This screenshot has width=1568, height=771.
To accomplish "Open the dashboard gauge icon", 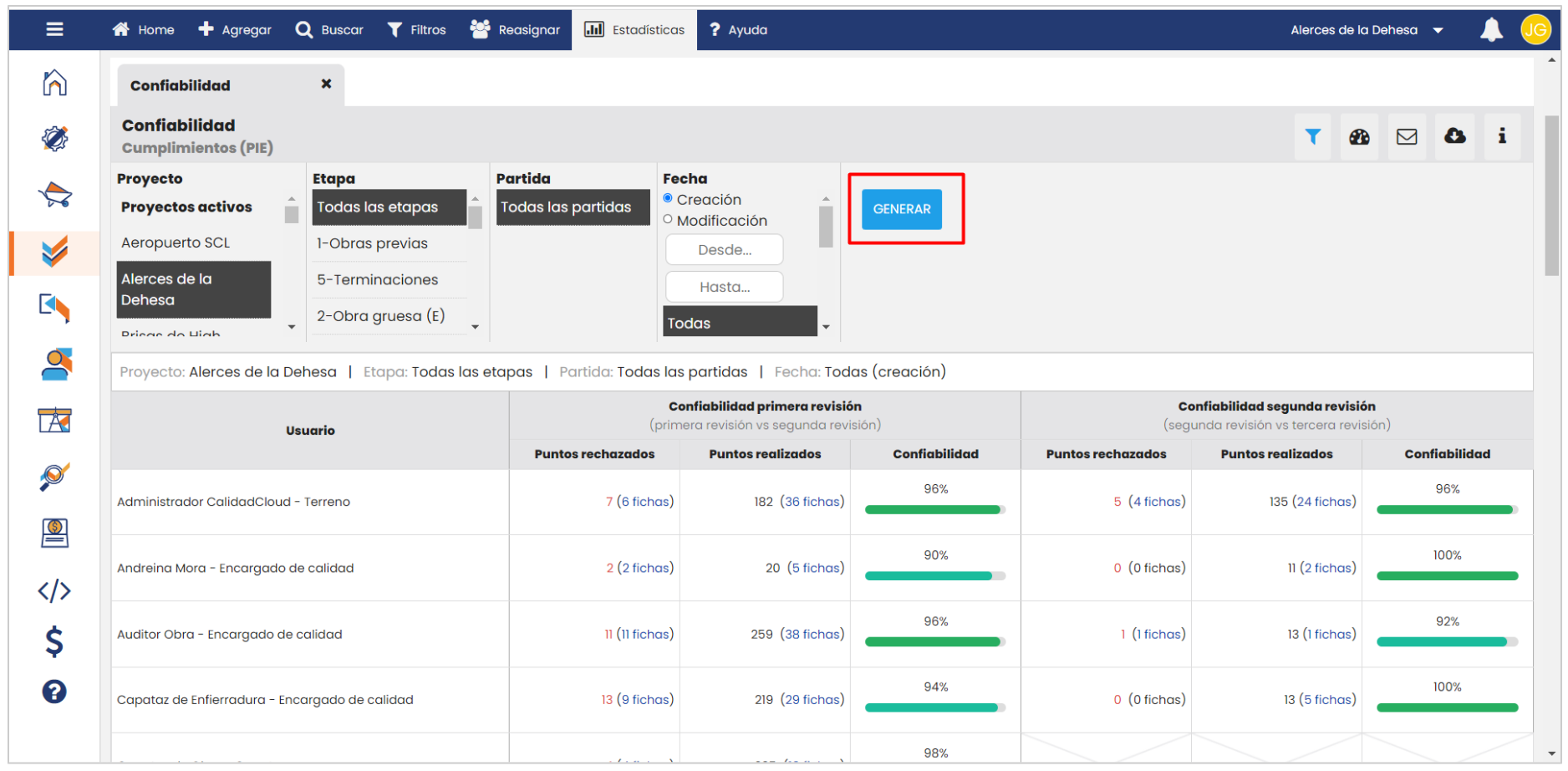I will tap(1359, 136).
